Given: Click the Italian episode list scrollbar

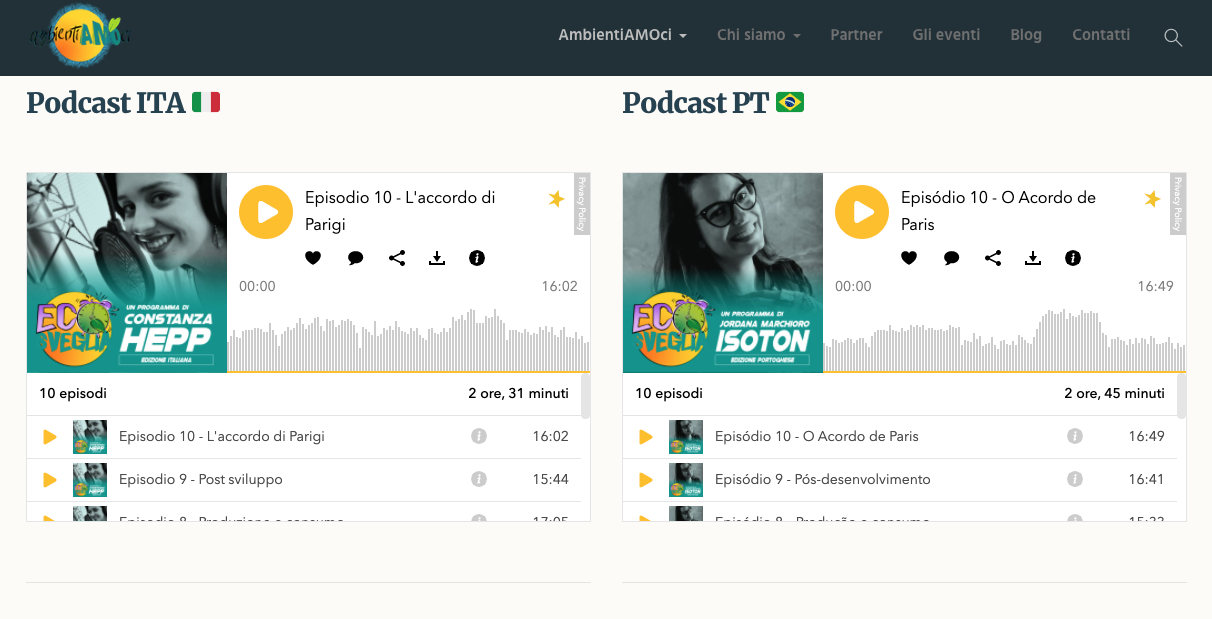Looking at the screenshot, I should pyautogui.click(x=585, y=396).
